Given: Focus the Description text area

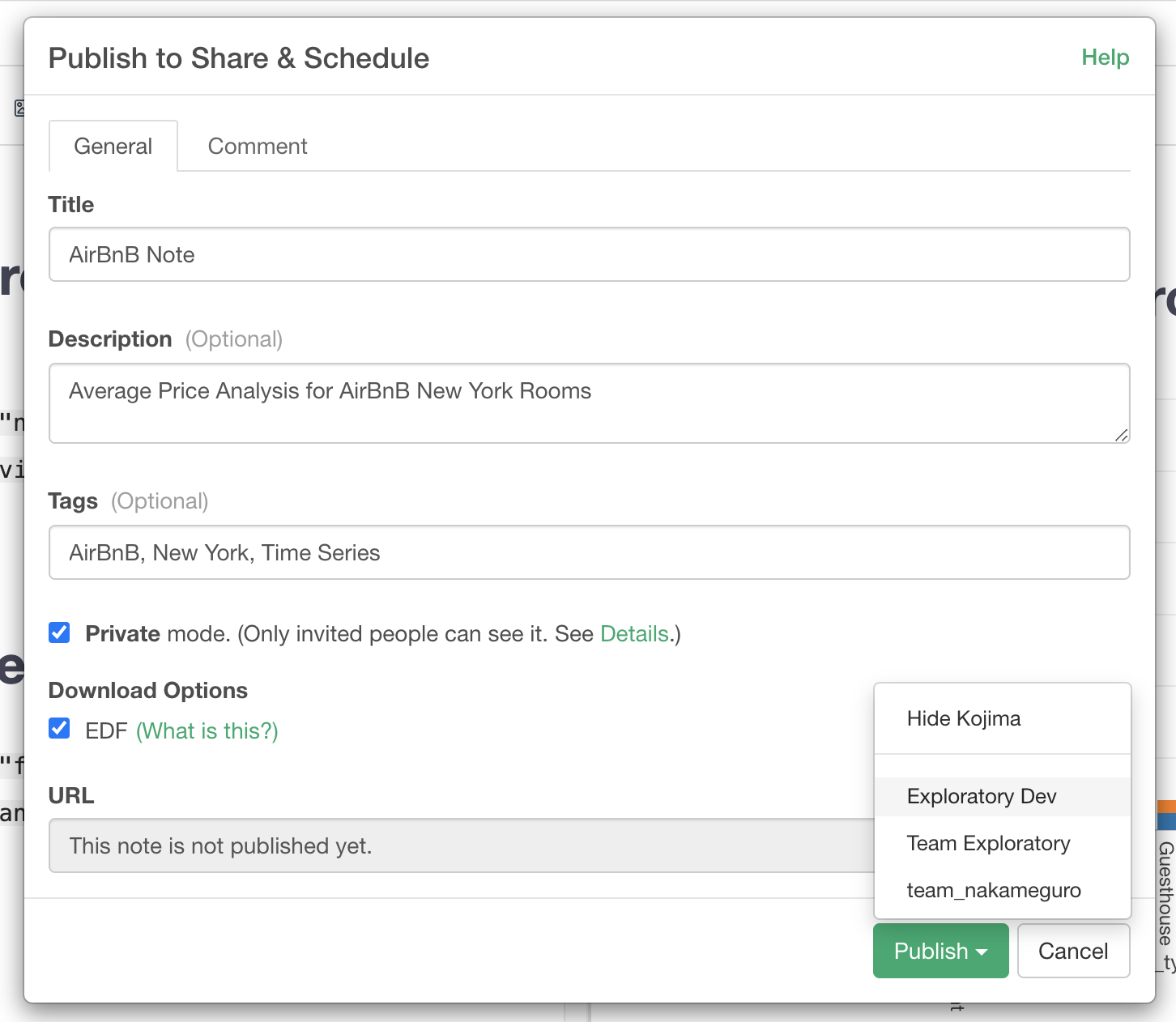Looking at the screenshot, I should click(589, 402).
